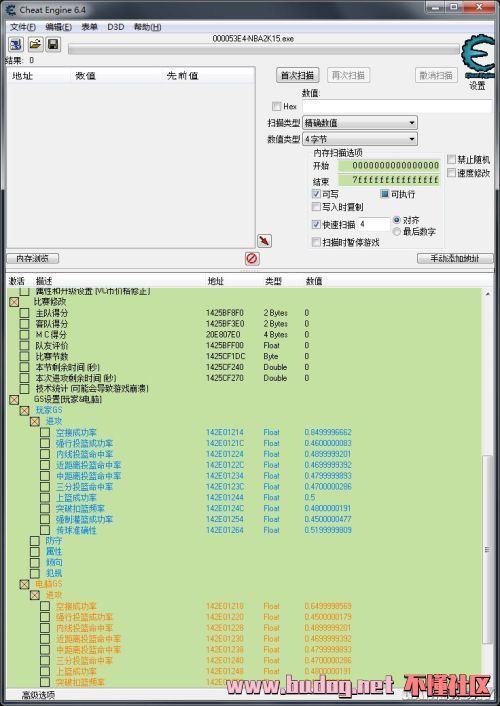Click the 设置 label under the logo
Image resolution: width=500 pixels, height=706 pixels.
(477, 86)
